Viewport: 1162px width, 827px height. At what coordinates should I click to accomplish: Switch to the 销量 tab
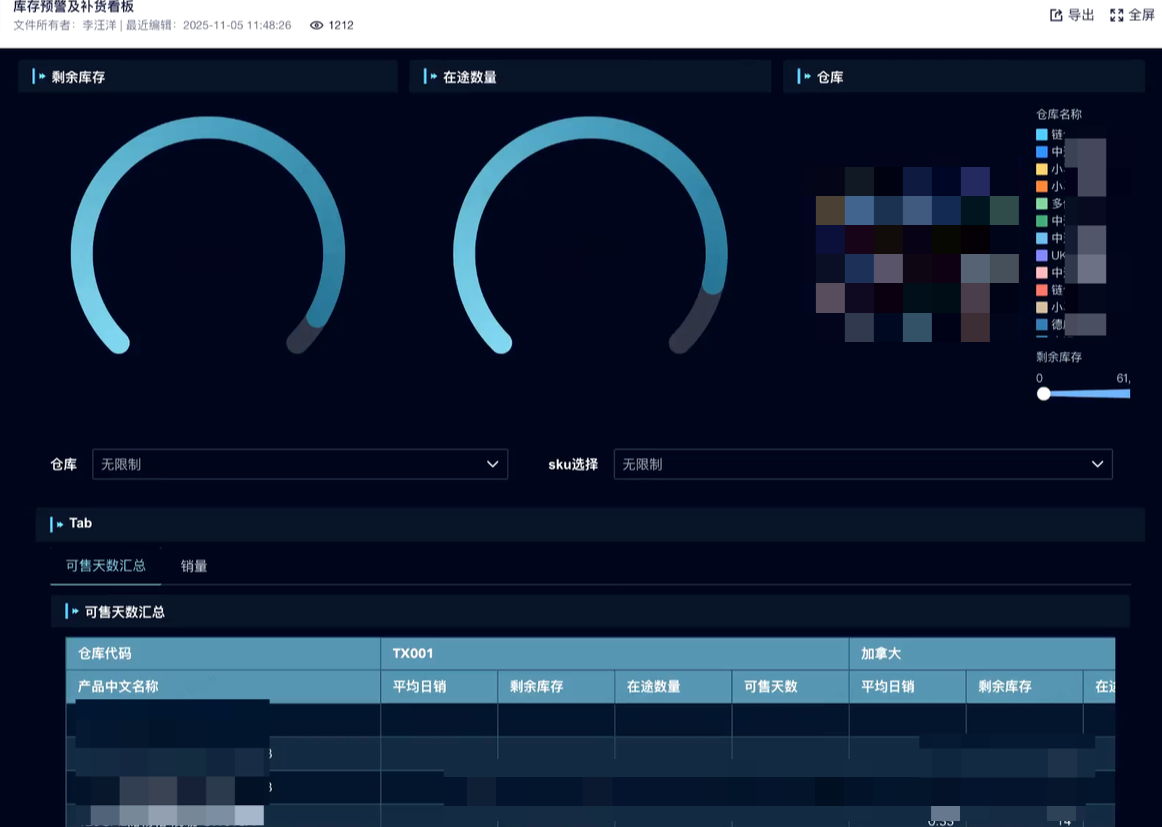click(x=194, y=566)
